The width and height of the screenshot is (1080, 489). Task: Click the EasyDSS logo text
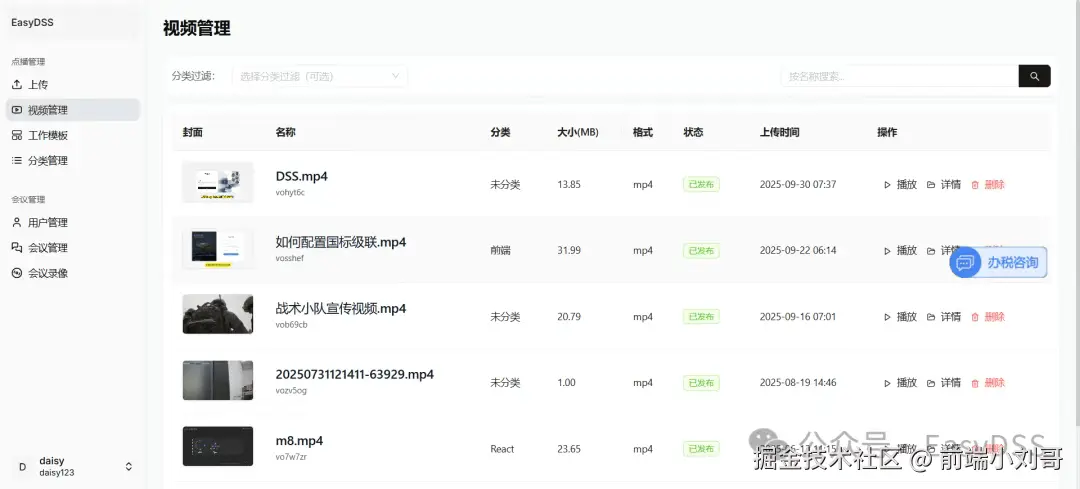(x=32, y=23)
